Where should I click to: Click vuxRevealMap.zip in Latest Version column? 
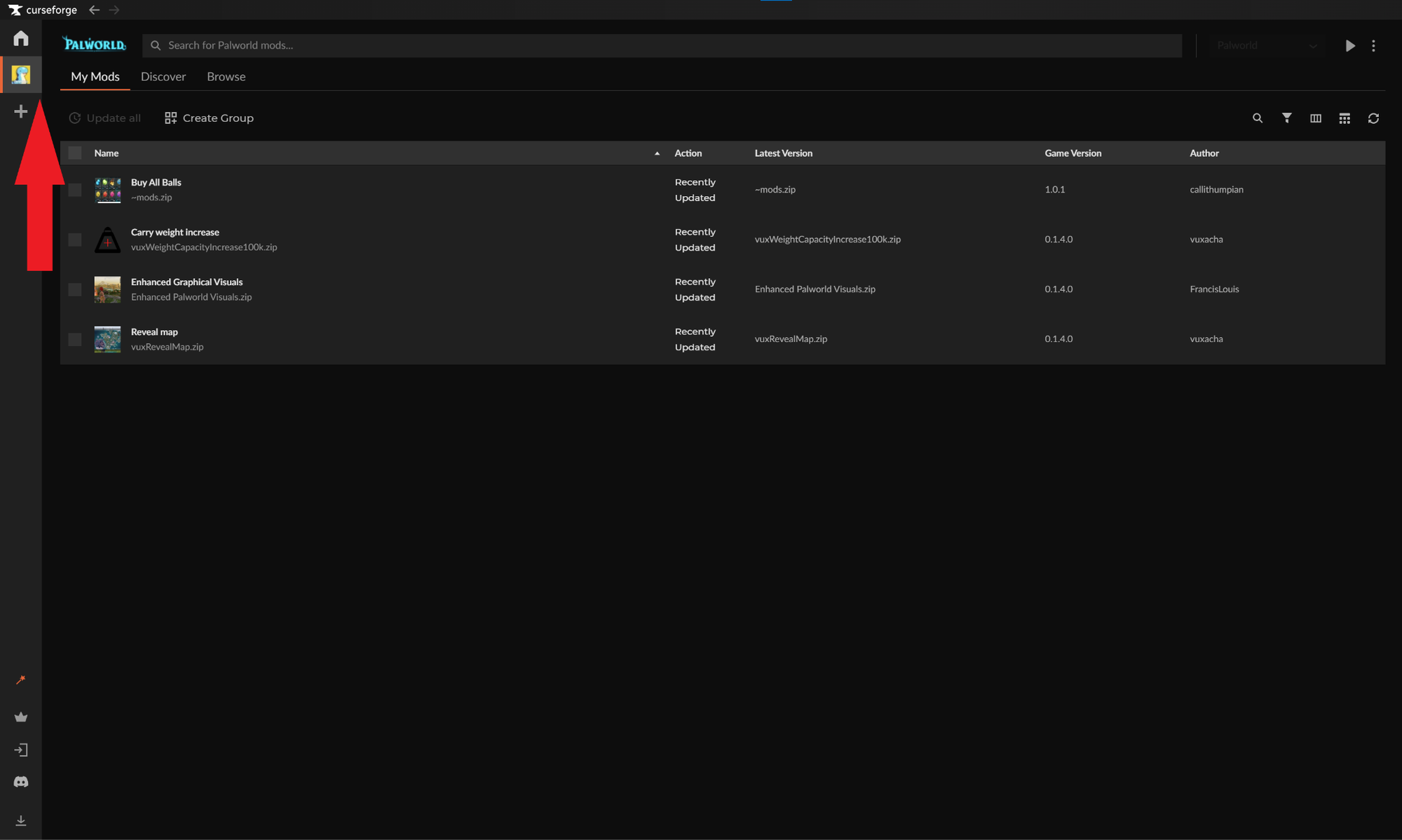pos(791,339)
